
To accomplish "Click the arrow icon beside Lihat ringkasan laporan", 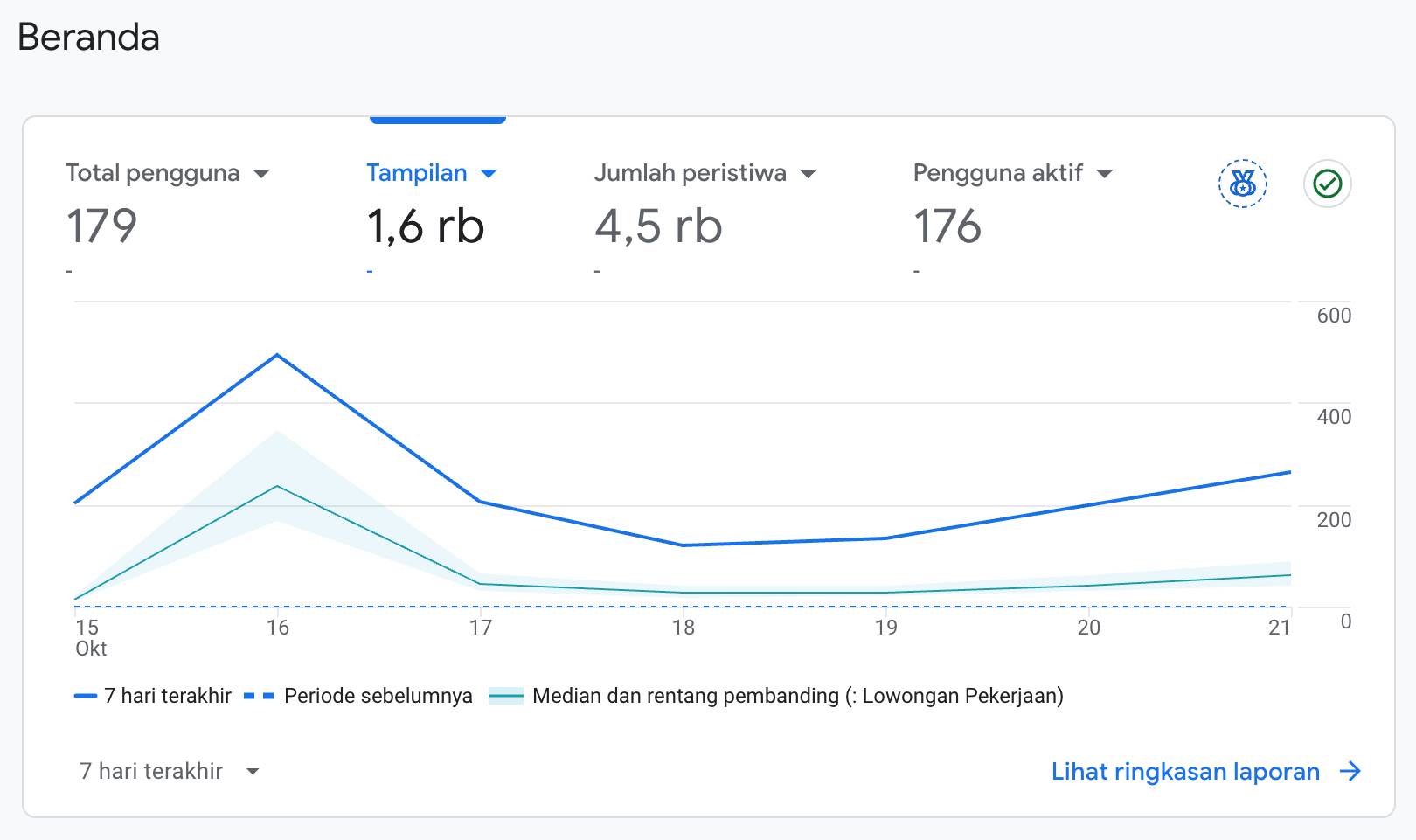I will pyautogui.click(x=1350, y=771).
